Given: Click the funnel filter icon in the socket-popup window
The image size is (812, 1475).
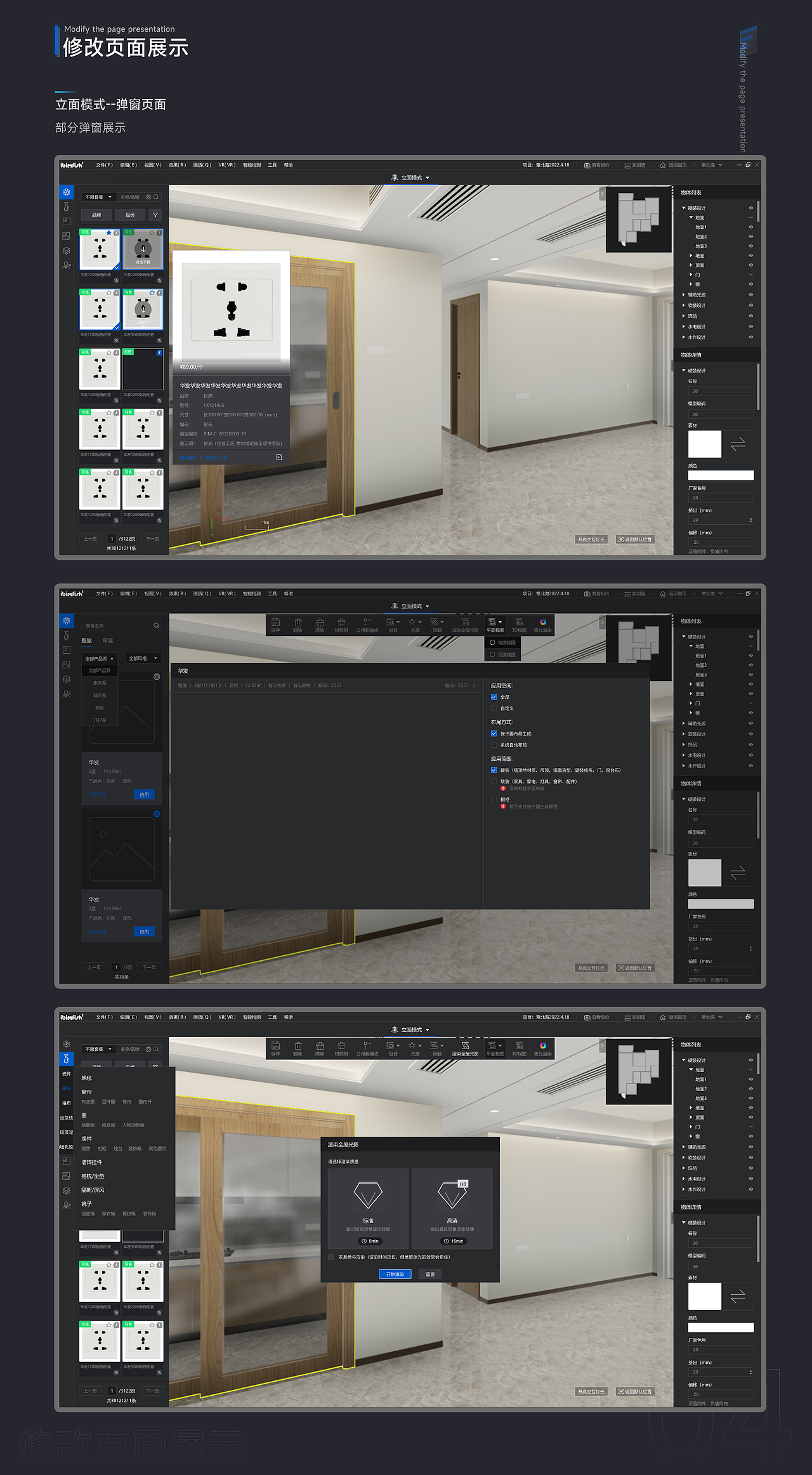Looking at the screenshot, I should click(155, 215).
